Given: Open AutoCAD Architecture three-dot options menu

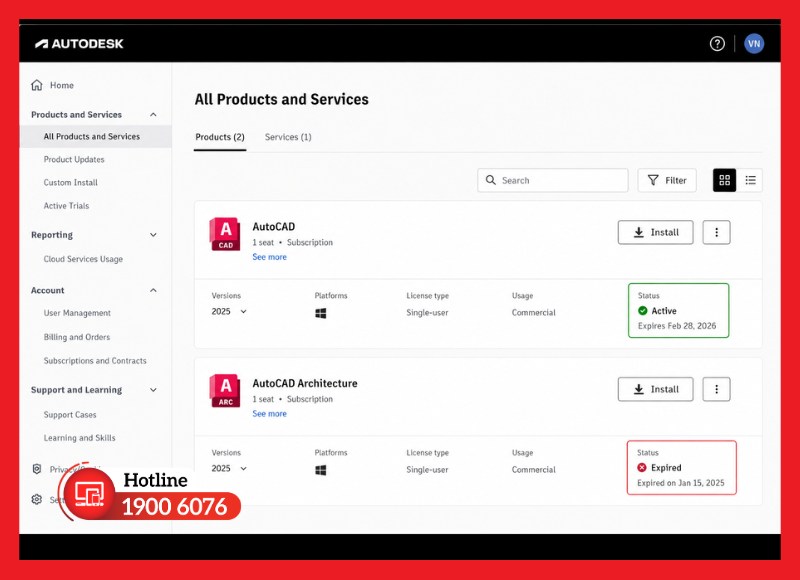Looking at the screenshot, I should 716,389.
